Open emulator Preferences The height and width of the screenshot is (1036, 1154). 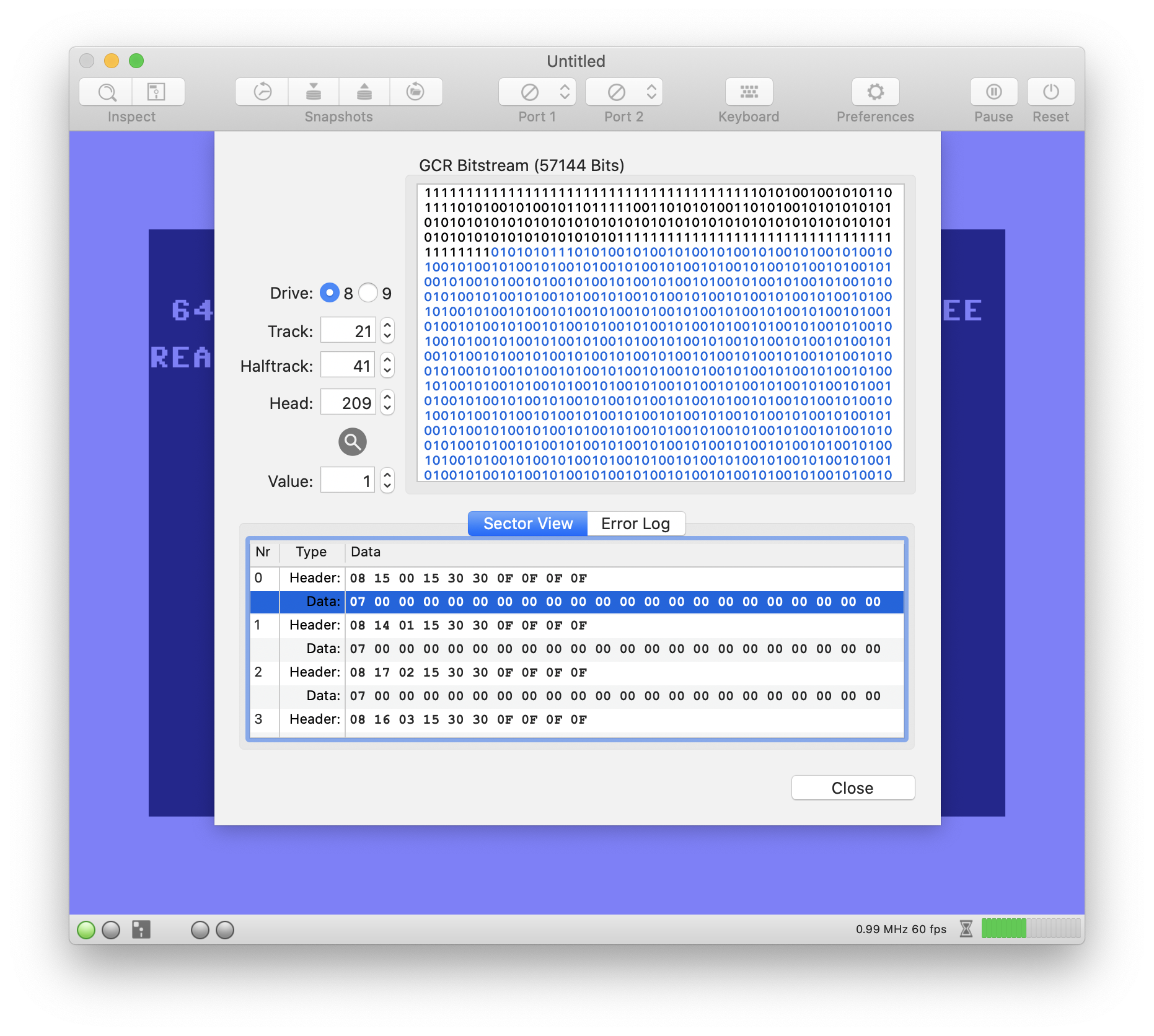(x=874, y=91)
